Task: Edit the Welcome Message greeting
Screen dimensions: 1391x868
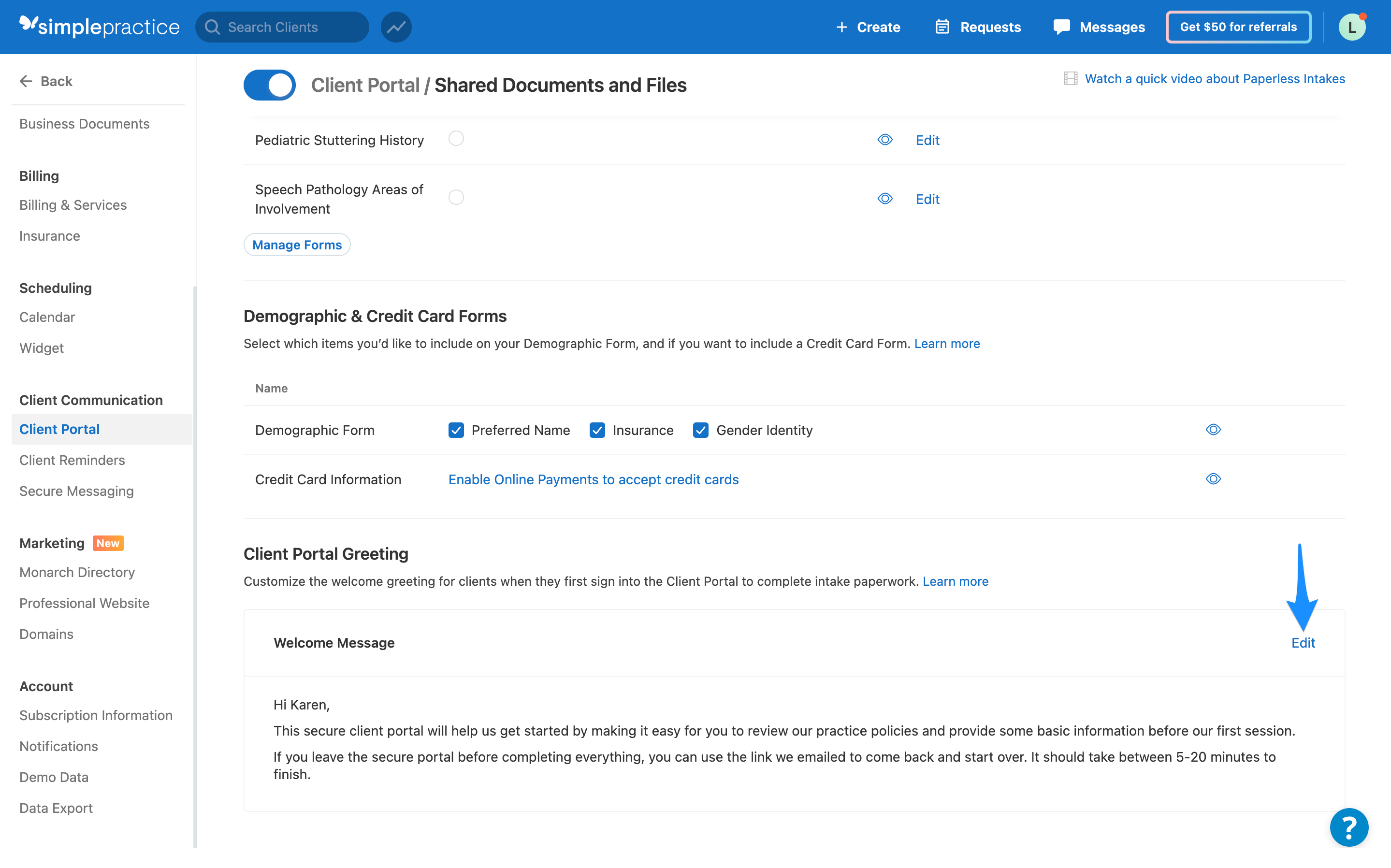Action: tap(1303, 642)
